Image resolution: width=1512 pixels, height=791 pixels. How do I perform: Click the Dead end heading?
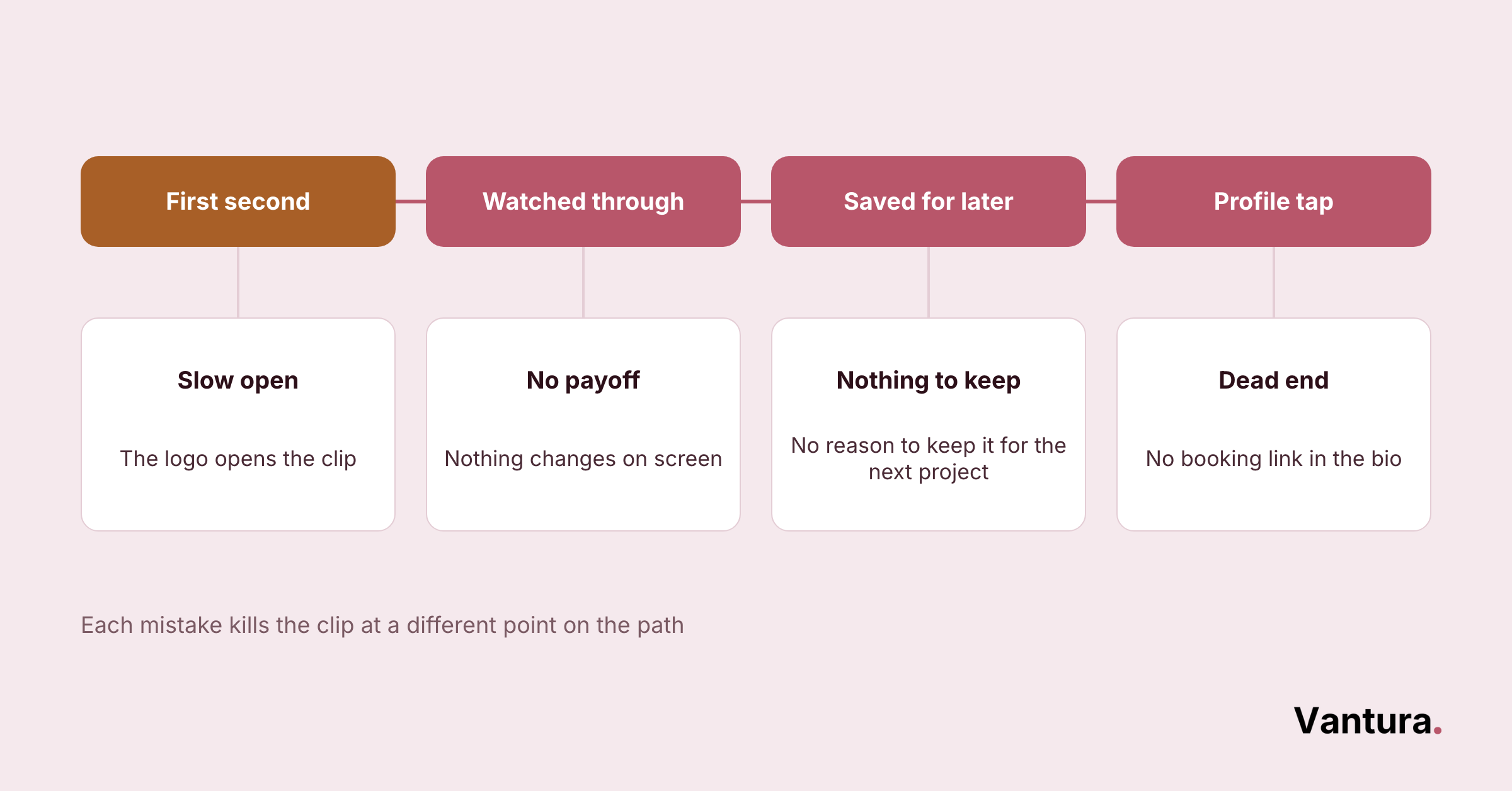tap(1274, 380)
